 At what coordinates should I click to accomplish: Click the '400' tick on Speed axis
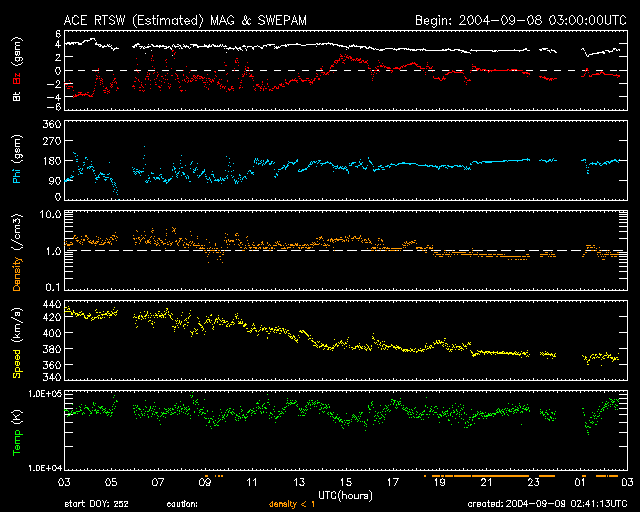(52, 333)
